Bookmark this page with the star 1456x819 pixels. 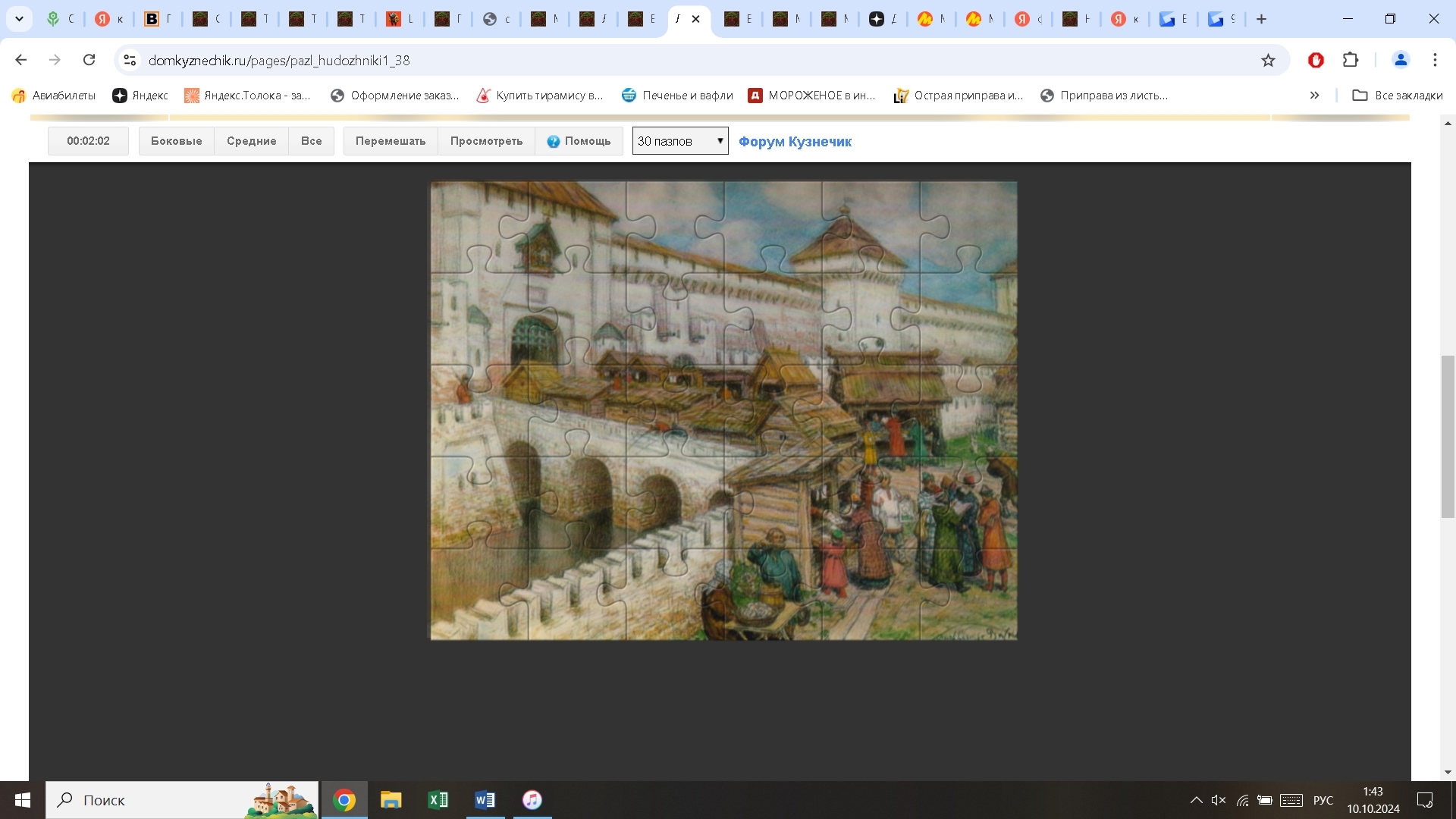coord(1268,60)
